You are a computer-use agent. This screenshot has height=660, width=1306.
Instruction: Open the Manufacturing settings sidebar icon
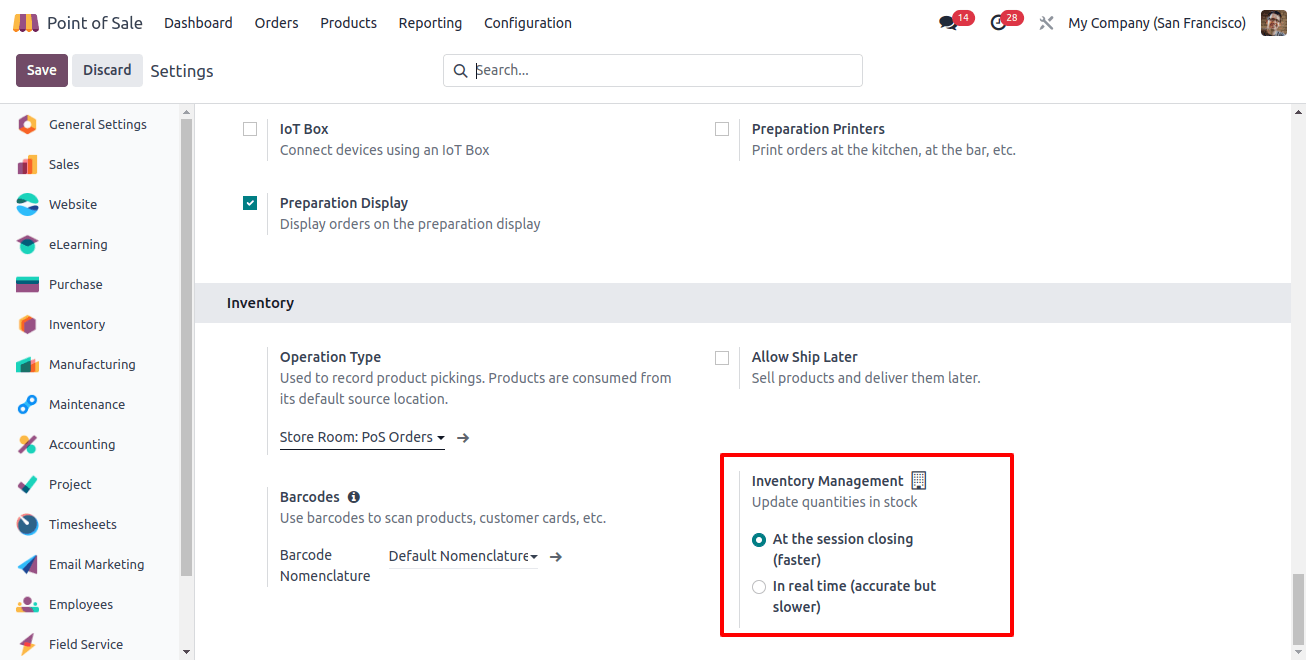(x=28, y=365)
